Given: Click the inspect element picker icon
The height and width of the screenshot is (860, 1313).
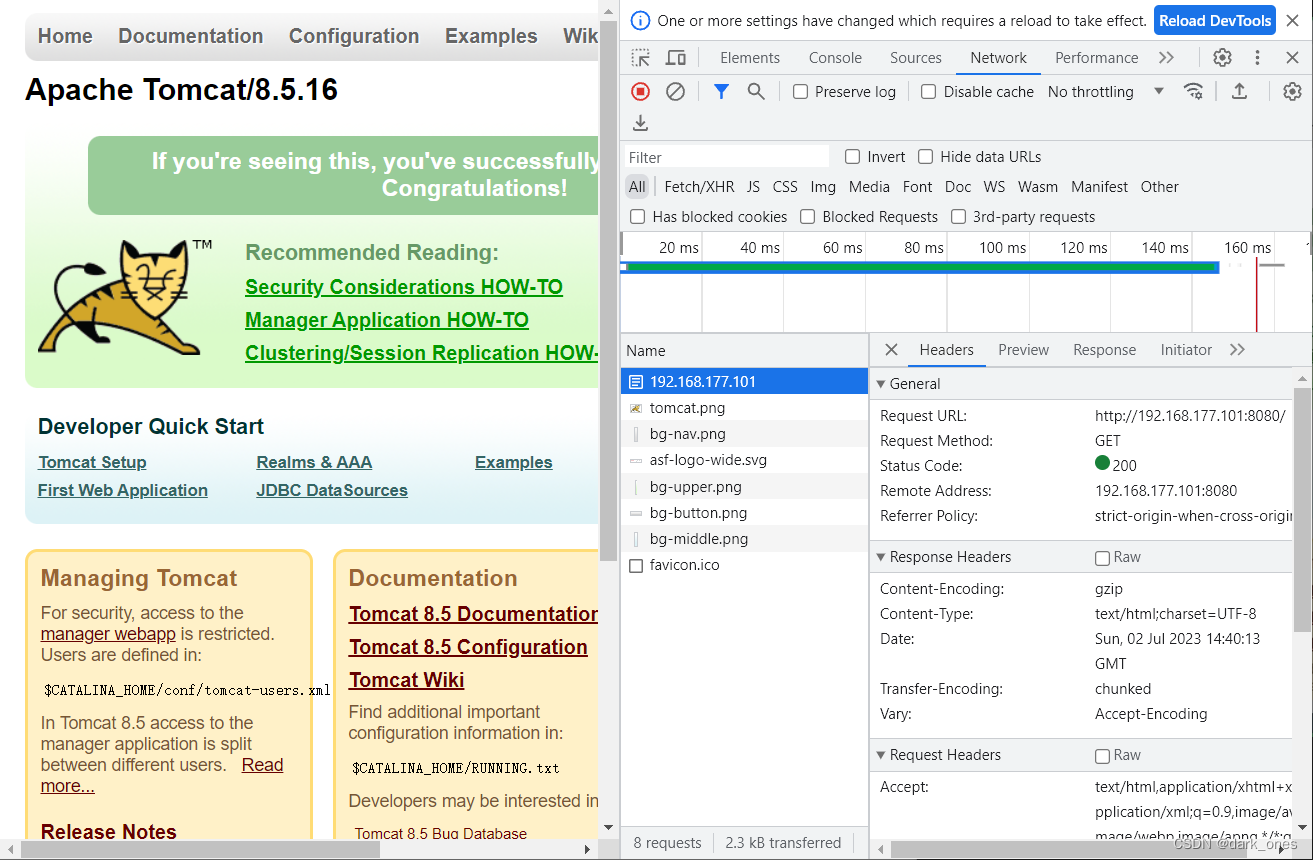Looking at the screenshot, I should point(641,58).
